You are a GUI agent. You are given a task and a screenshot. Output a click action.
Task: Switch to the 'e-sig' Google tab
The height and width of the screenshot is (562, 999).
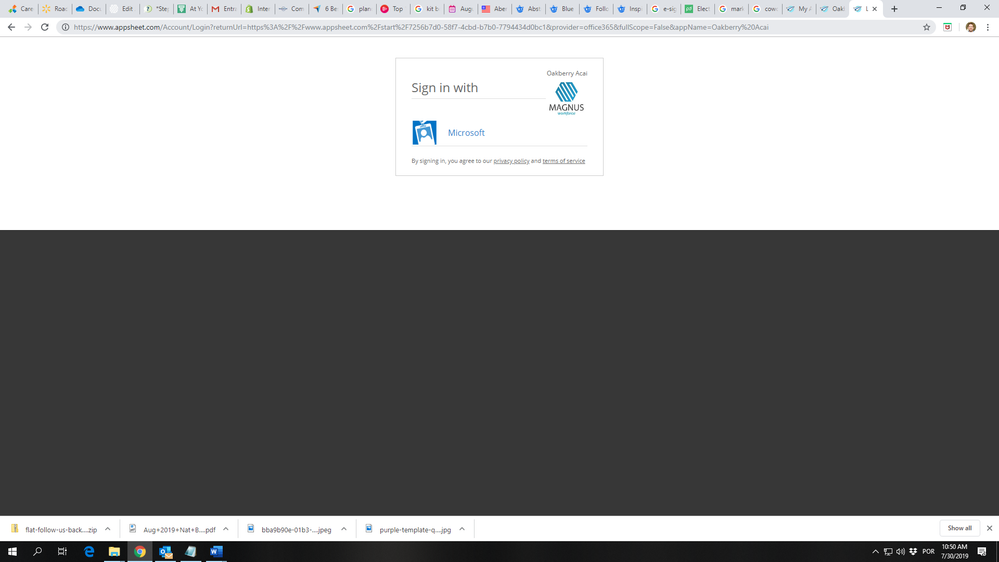tap(663, 9)
